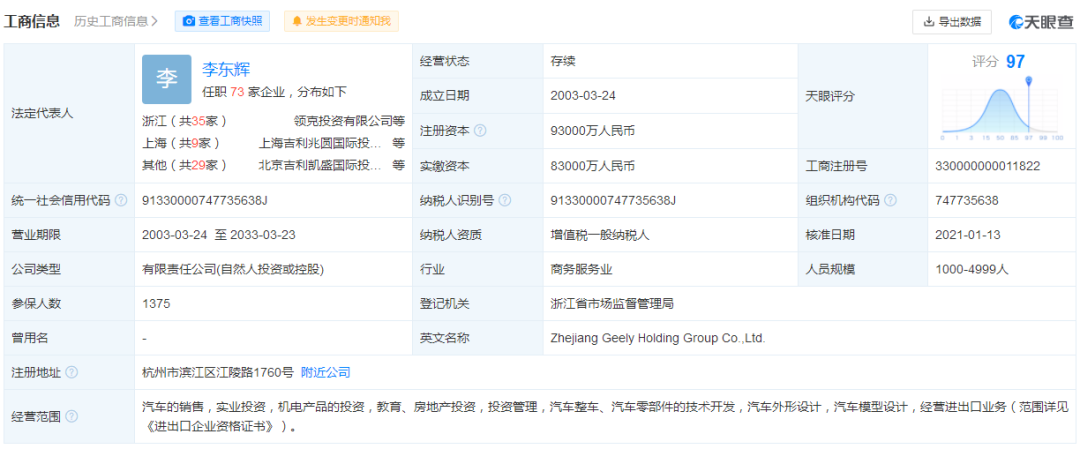Screen dimensions: 1080x449
Task: Select 公司类型 value 有限责任公司
Action: coord(233,269)
